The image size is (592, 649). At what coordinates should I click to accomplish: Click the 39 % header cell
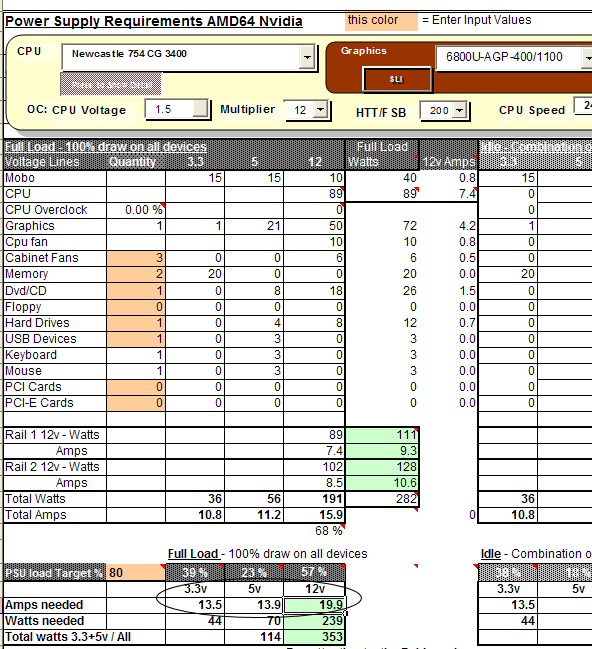coord(195,573)
